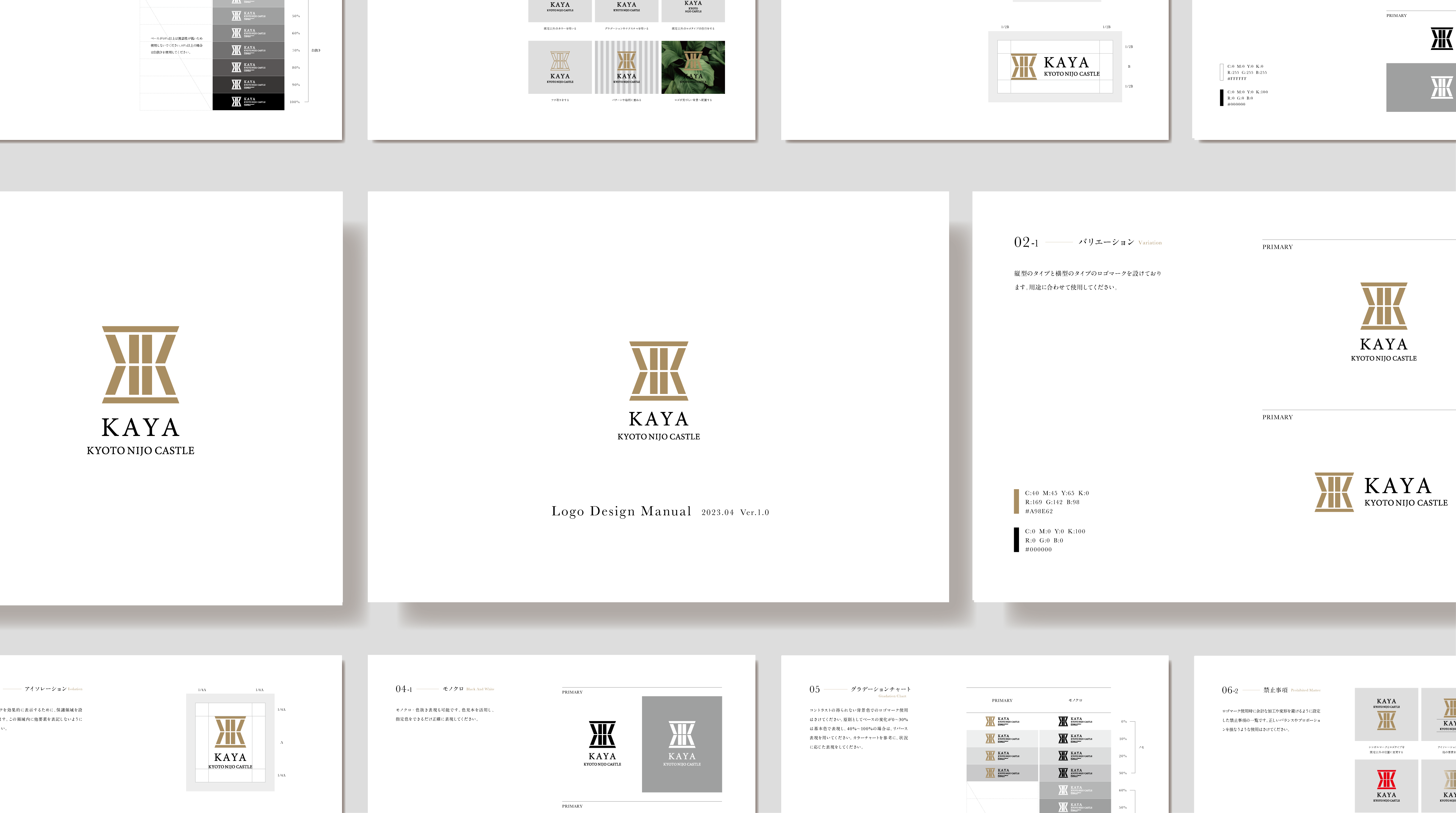Click the 'KYOTO / NIJO CASTLE' line-break thumbnail

(x=693, y=10)
